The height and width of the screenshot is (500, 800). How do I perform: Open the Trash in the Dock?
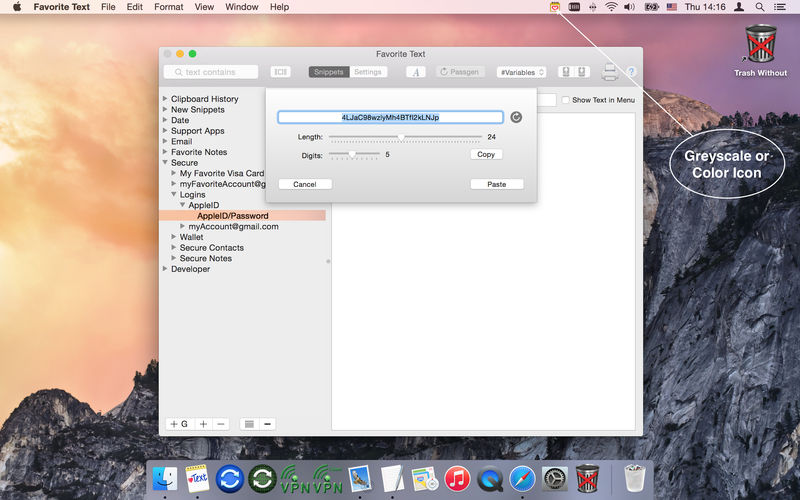click(x=634, y=478)
